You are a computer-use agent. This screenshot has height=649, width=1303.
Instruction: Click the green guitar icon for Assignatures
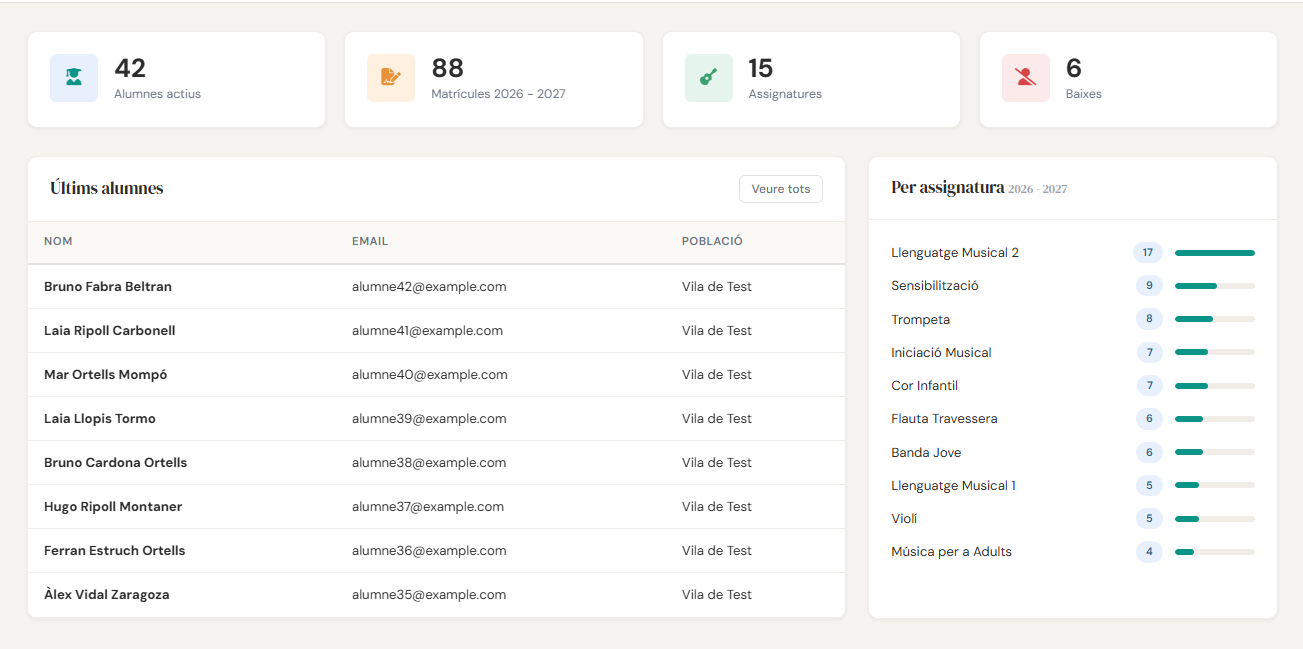[x=709, y=78]
